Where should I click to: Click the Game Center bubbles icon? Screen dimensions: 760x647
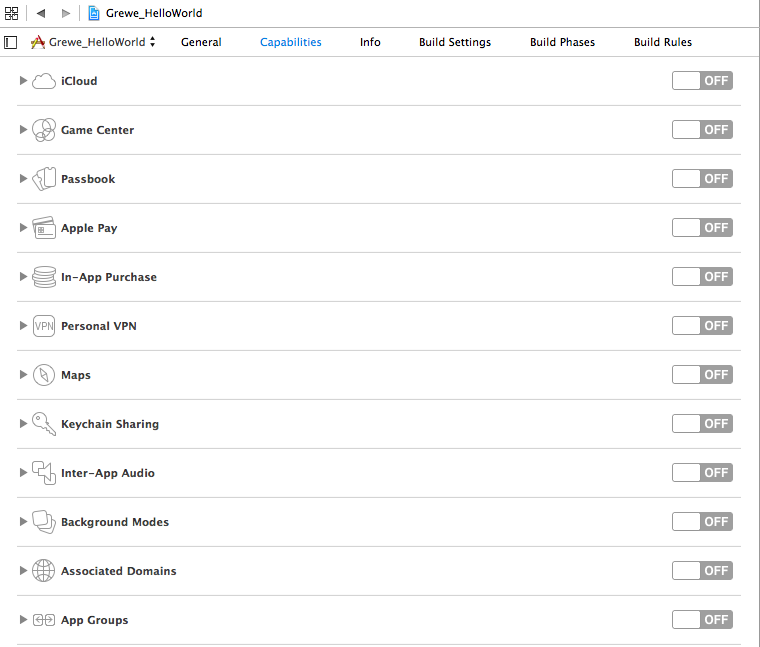point(44,130)
